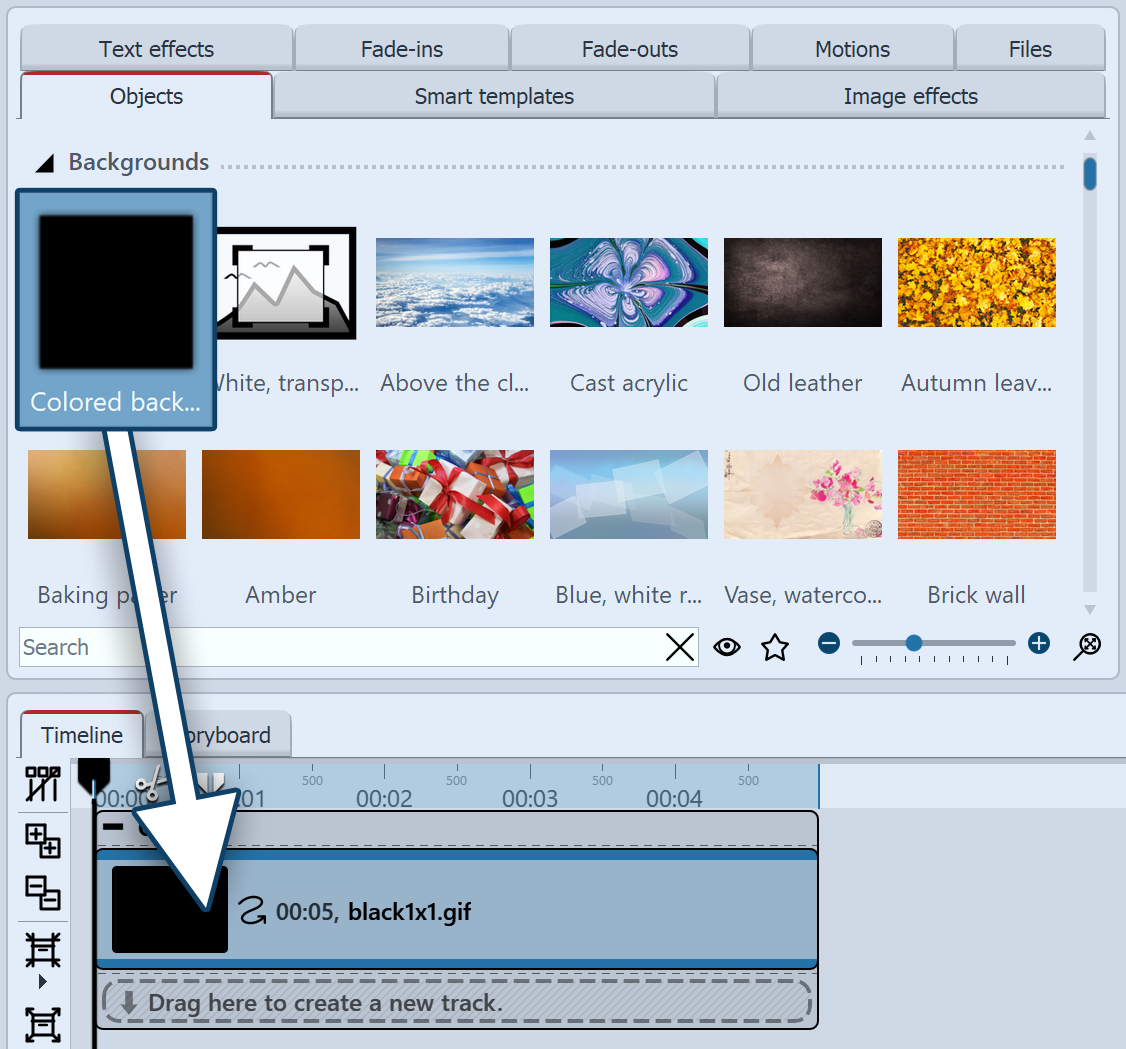Image resolution: width=1126 pixels, height=1049 pixels.
Task: Switch to the Smart templates tab
Action: 494,97
